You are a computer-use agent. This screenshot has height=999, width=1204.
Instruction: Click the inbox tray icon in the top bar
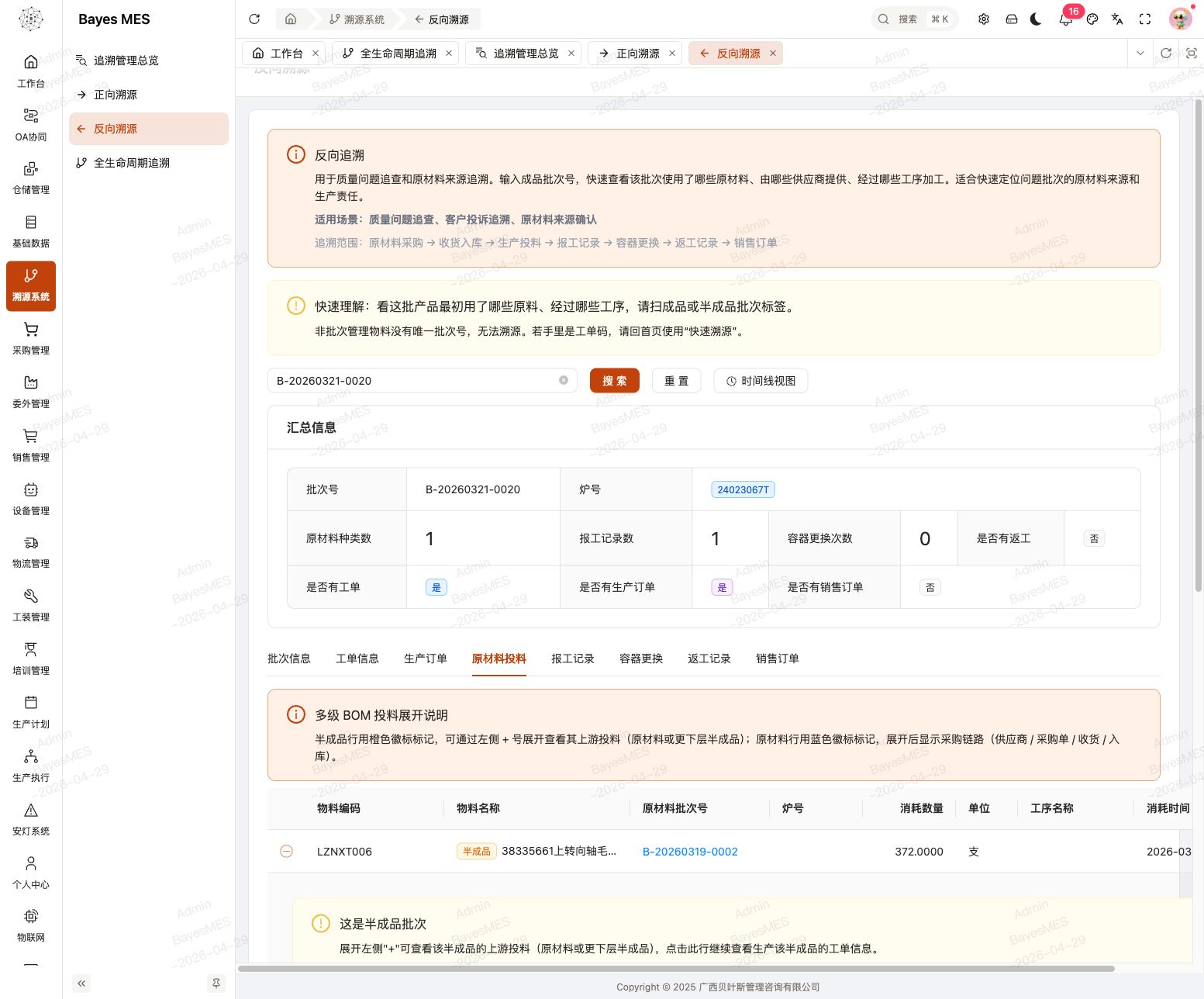(1012, 19)
